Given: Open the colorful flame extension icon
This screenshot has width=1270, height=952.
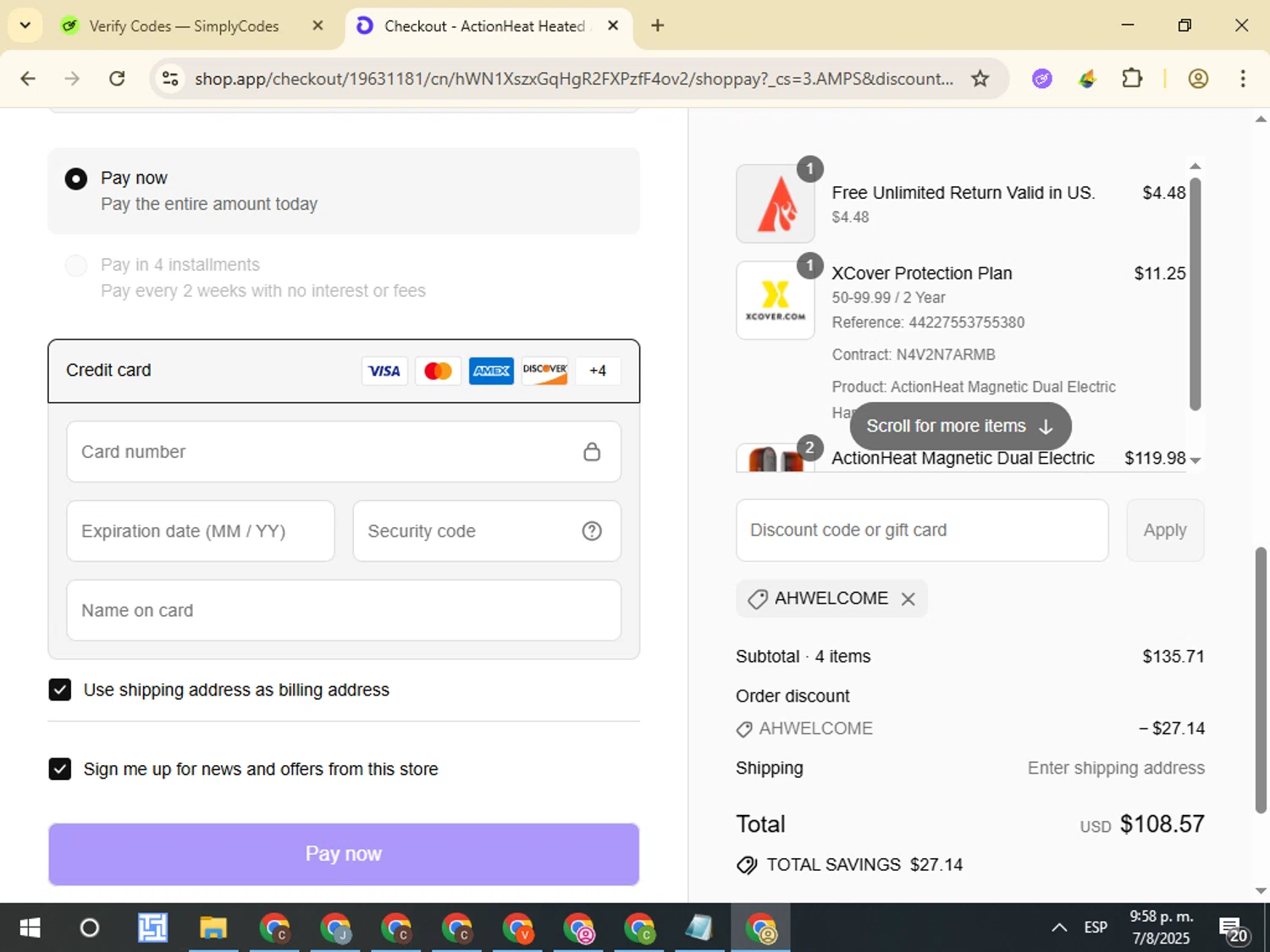Looking at the screenshot, I should [1087, 79].
